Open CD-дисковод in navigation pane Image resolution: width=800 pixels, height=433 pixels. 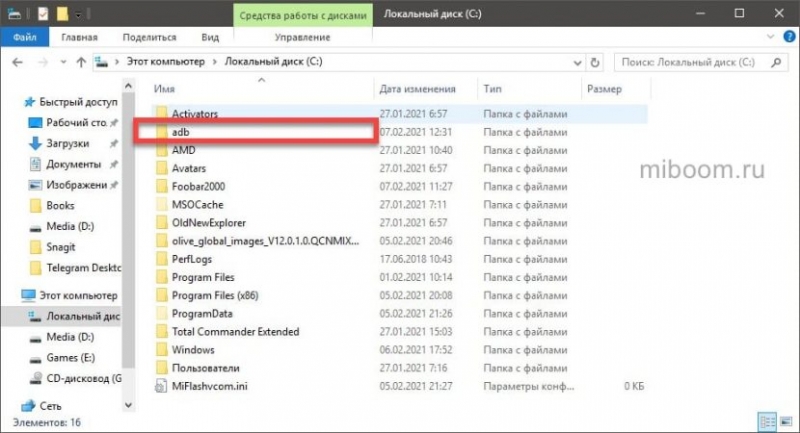pos(84,378)
